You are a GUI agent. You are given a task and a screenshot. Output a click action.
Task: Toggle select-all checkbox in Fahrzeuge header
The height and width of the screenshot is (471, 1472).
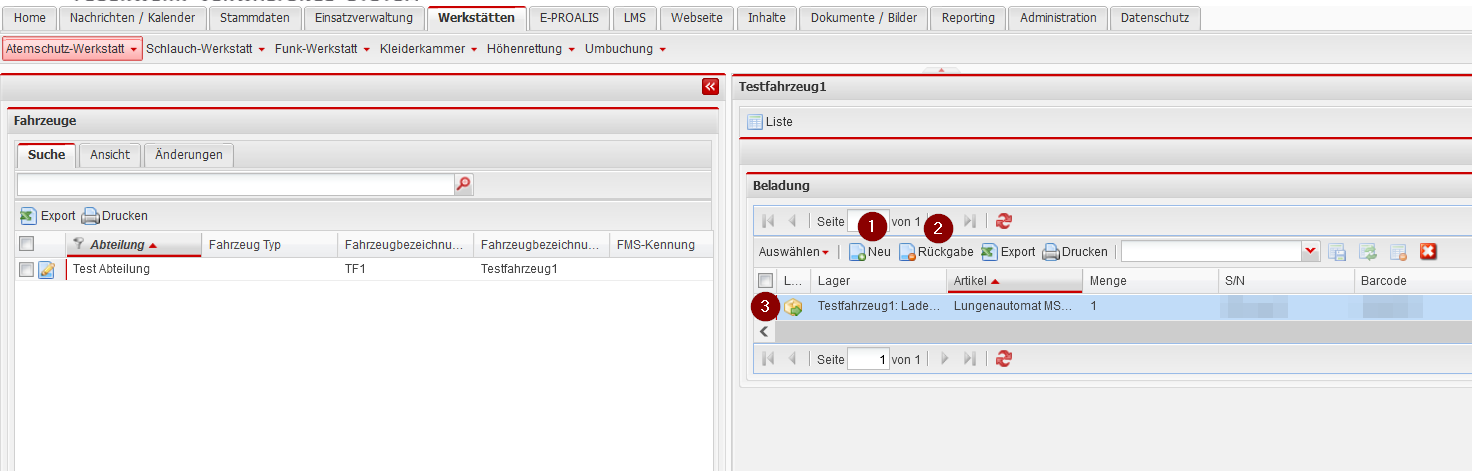click(x=27, y=244)
